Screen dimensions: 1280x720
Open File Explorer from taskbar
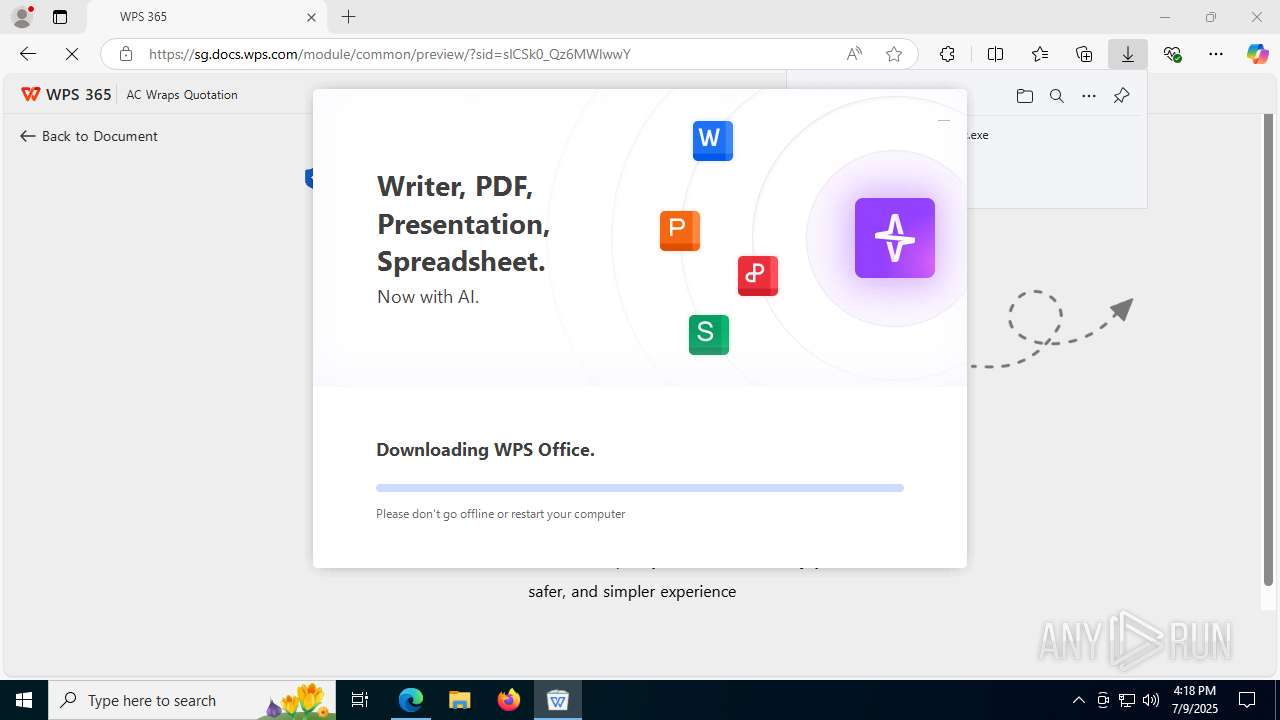tap(460, 700)
